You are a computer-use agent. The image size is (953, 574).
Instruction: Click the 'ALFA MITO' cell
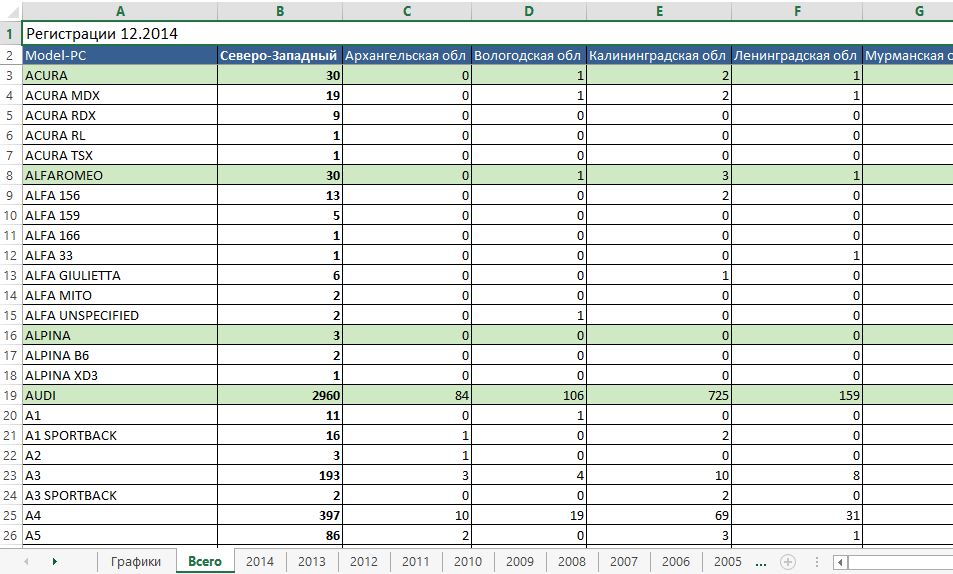(x=120, y=296)
